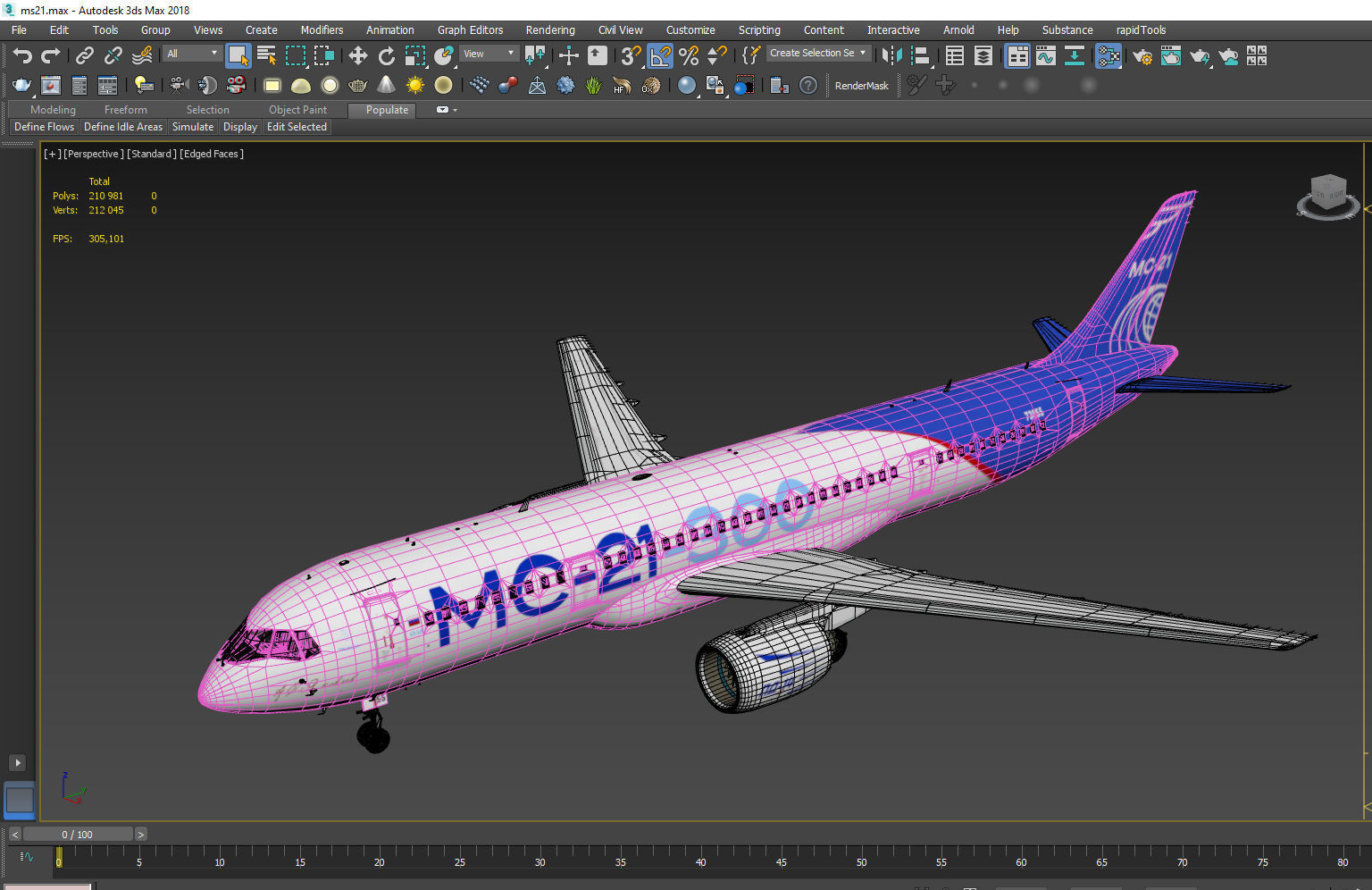Open the Rendering menu
This screenshot has height=890, width=1372.
click(x=550, y=29)
